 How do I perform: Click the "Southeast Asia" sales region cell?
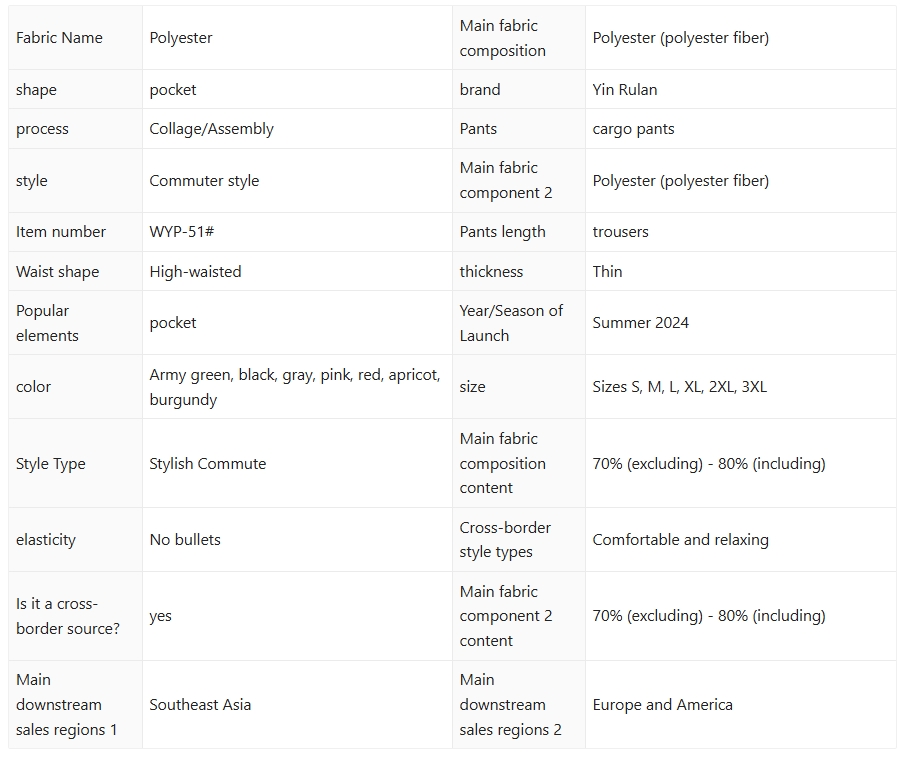200,705
